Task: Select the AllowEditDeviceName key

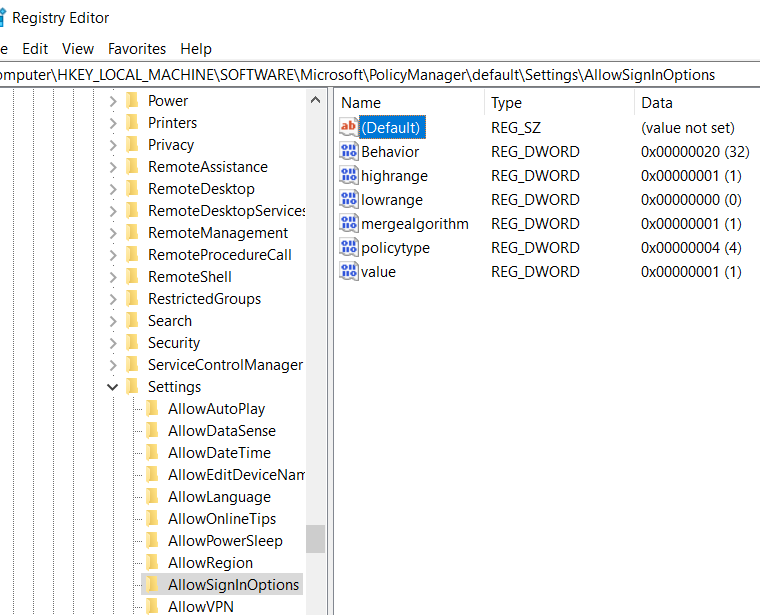Action: 236,475
